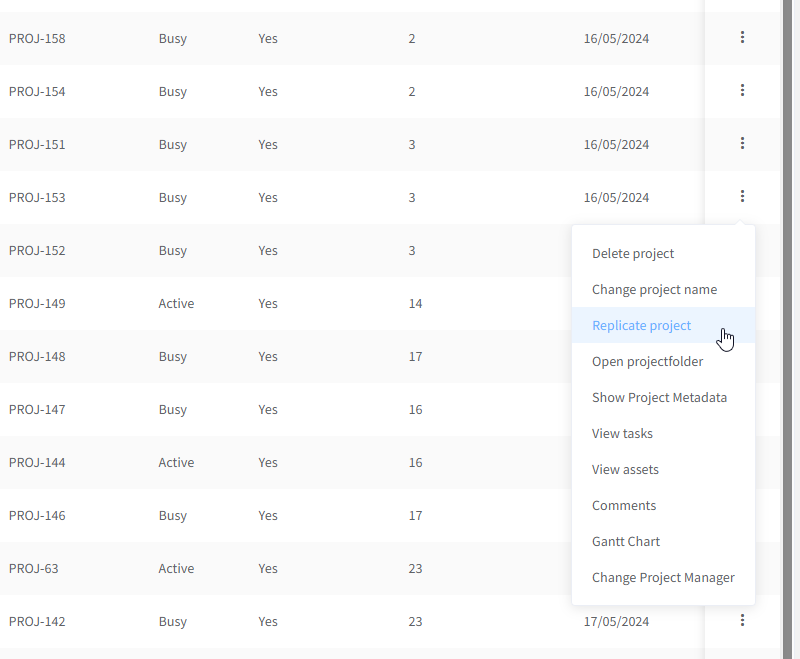800x659 pixels.
Task: Click Replicate project menu entry
Action: pyautogui.click(x=641, y=326)
